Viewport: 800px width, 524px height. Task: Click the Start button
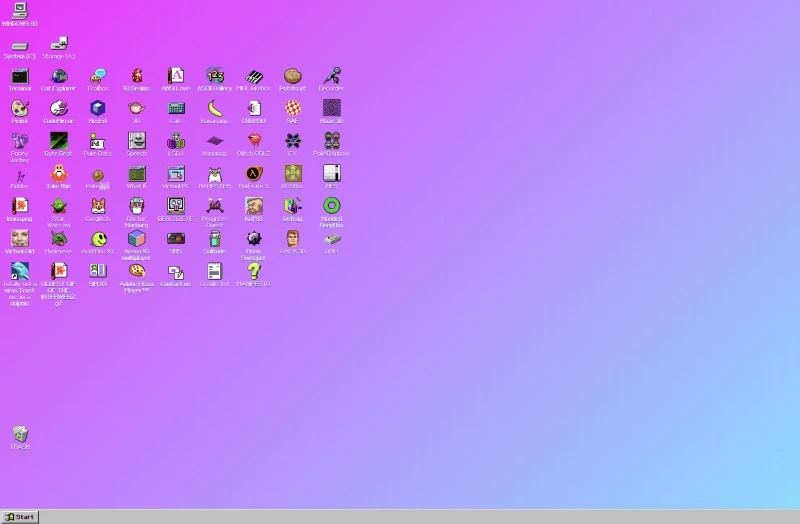click(x=20, y=517)
